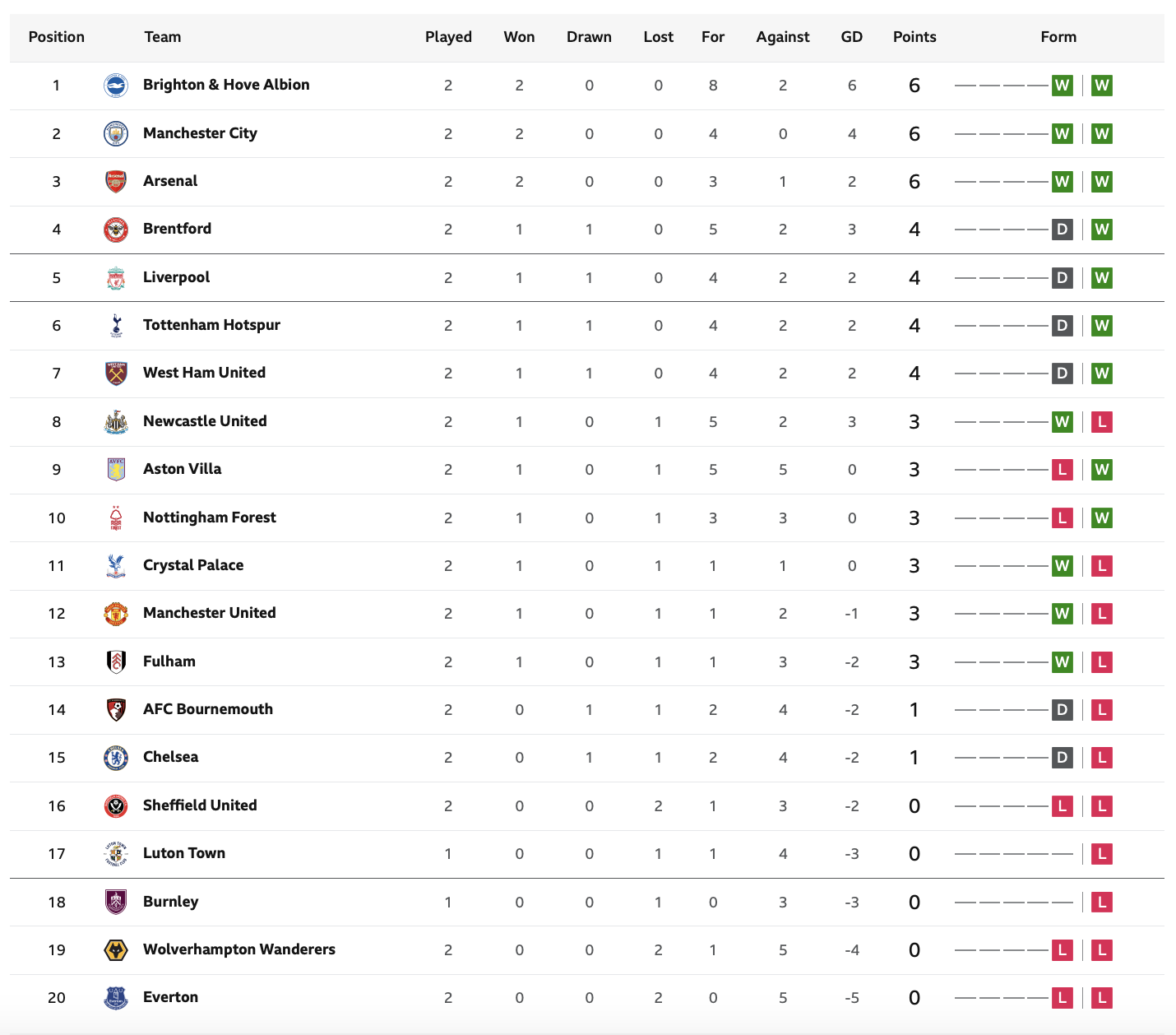This screenshot has width=1176, height=1035.
Task: Open the Sheffield United team link
Action: pyautogui.click(x=200, y=805)
